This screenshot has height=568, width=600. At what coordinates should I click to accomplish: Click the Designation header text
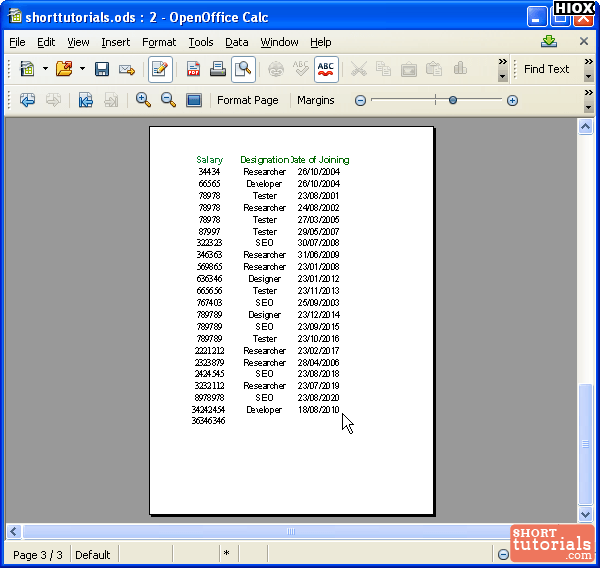(x=264, y=160)
